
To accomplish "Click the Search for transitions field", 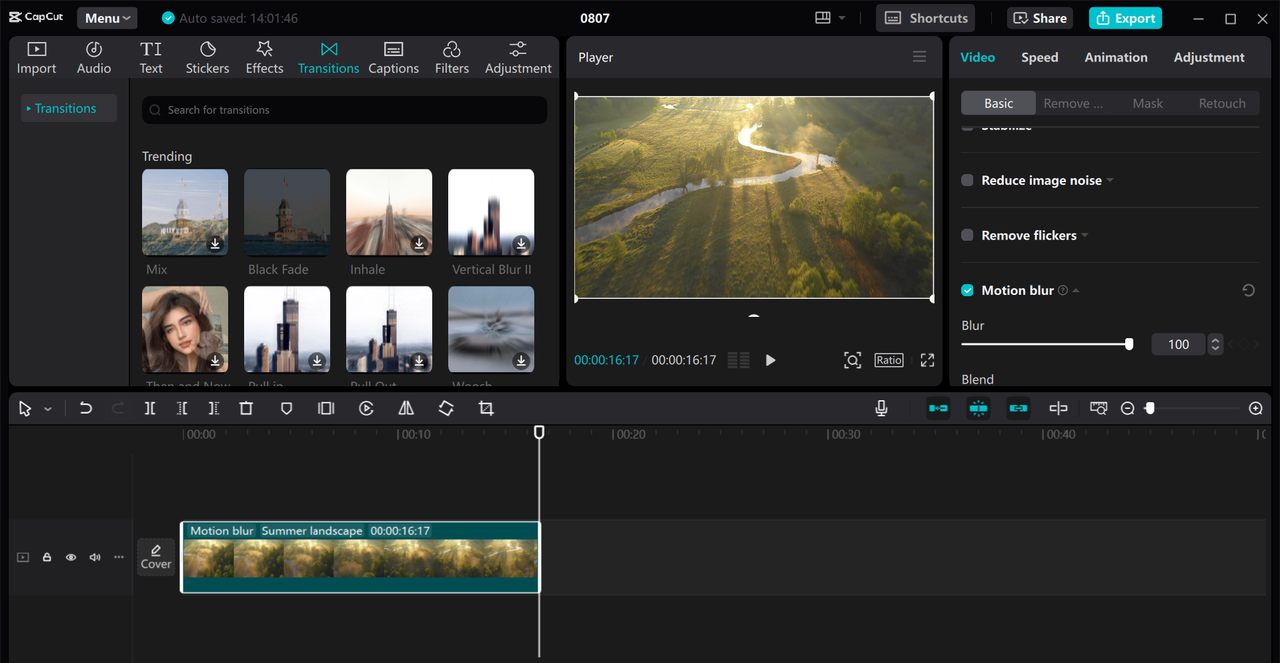I will coord(344,110).
